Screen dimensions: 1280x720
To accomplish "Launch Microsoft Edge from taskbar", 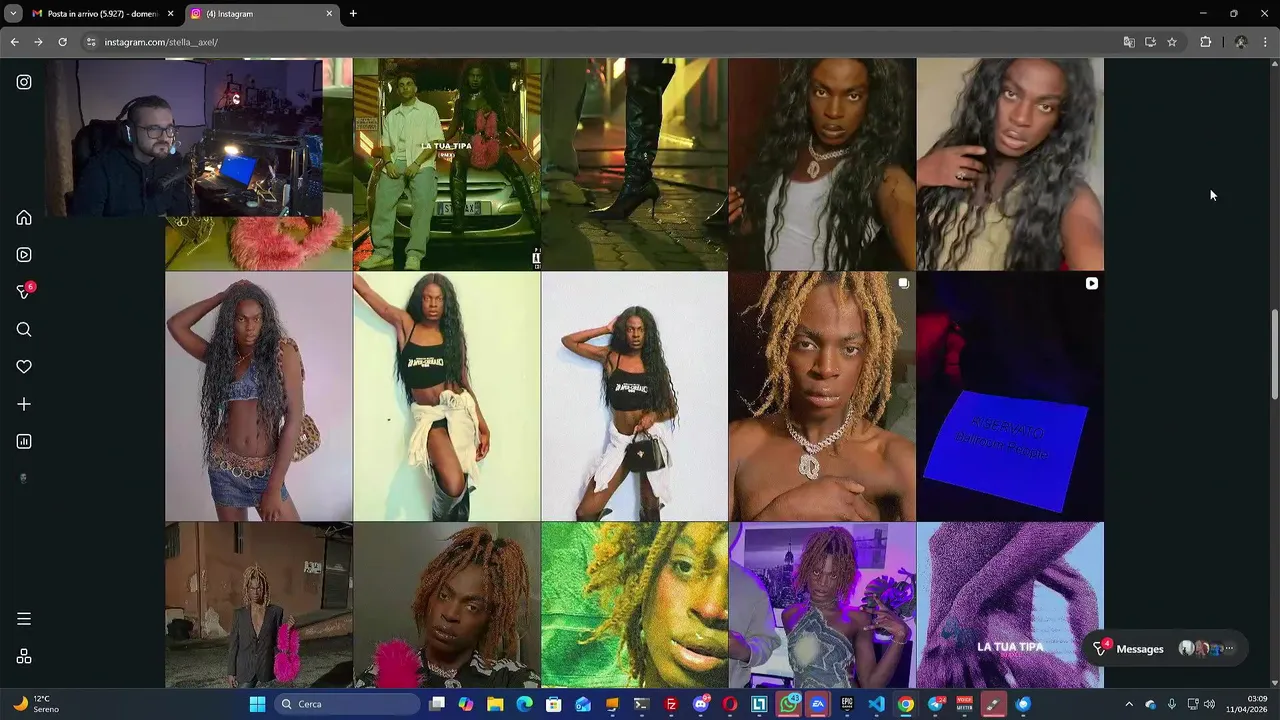I will (524, 704).
